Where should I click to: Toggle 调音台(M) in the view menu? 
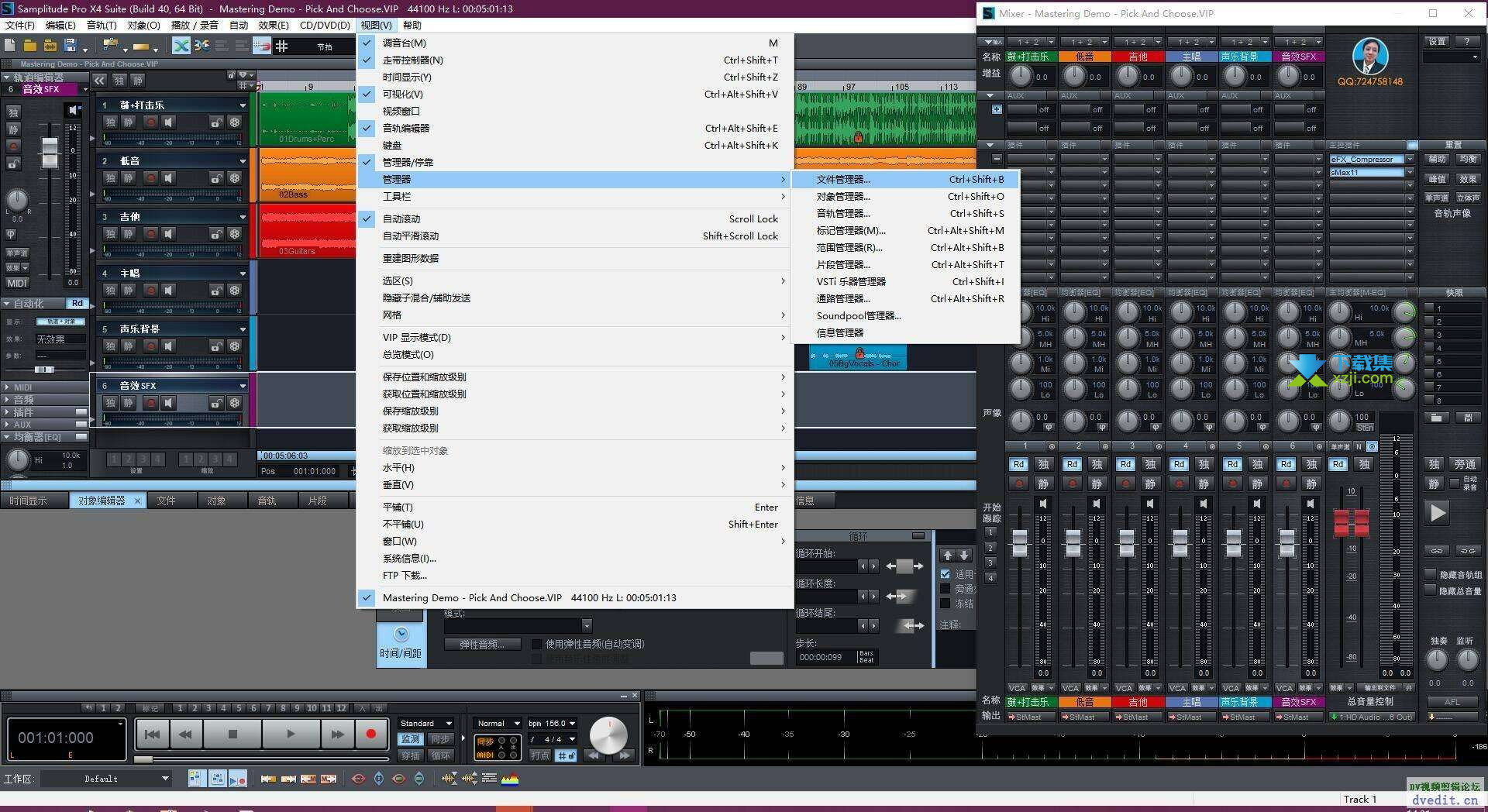click(x=574, y=43)
